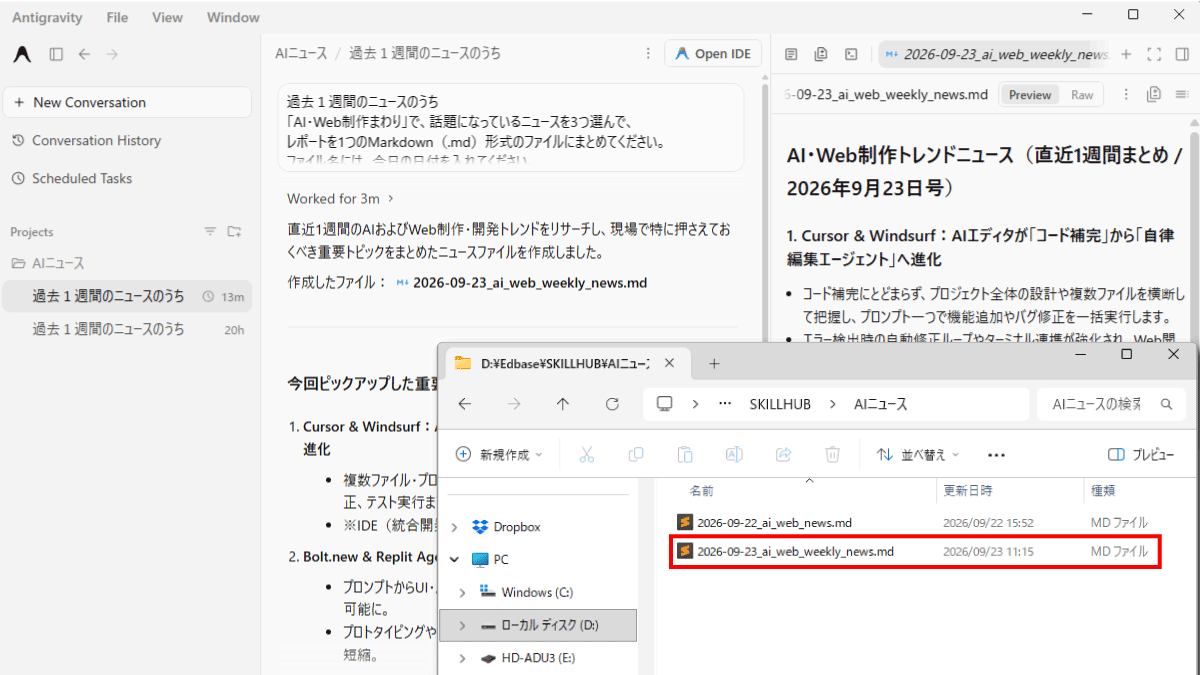Click the outline list icon in preview header
Screen dimensions: 1200x675
1183,94
